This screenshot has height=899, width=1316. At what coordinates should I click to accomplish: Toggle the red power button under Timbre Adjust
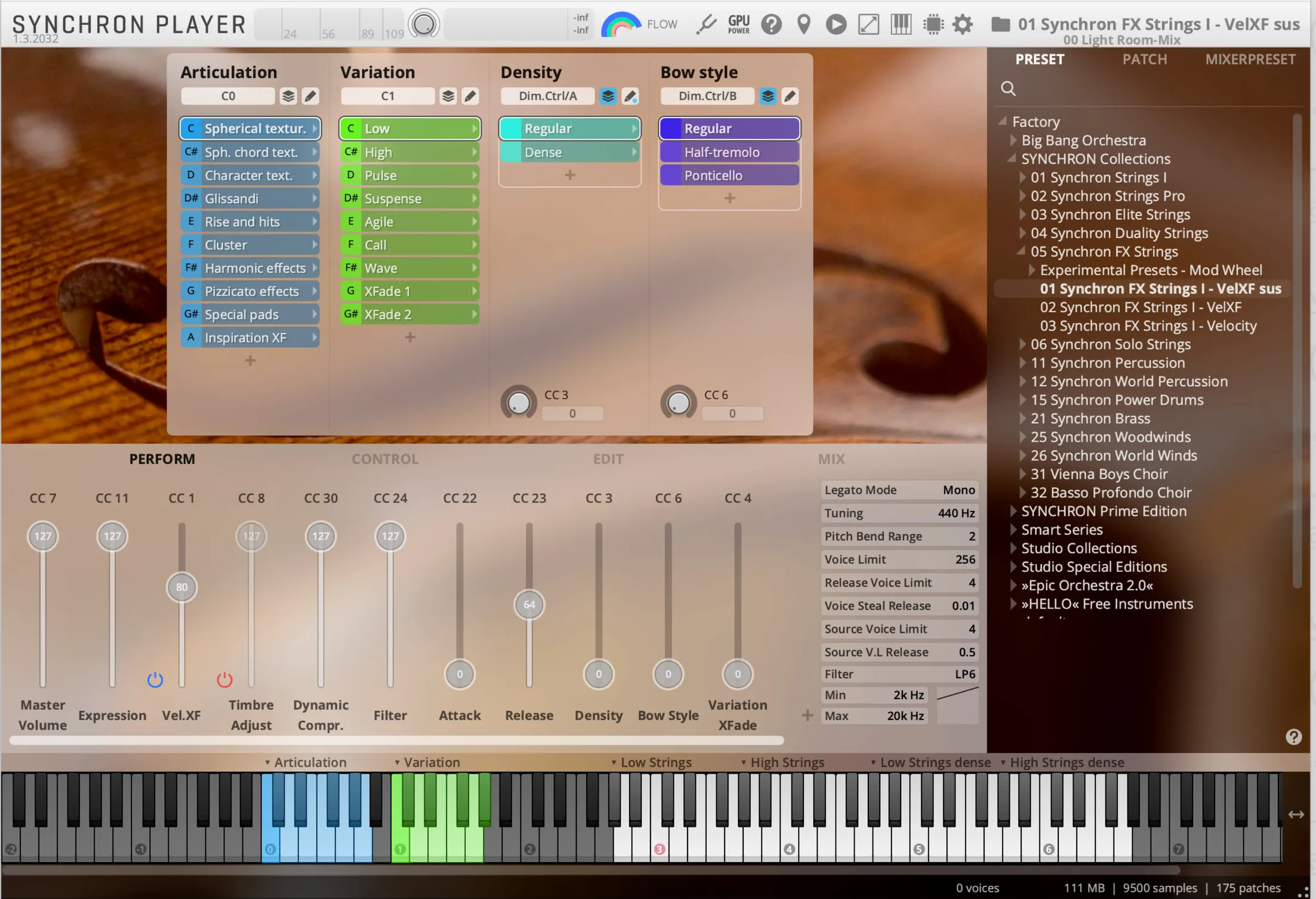tap(224, 679)
